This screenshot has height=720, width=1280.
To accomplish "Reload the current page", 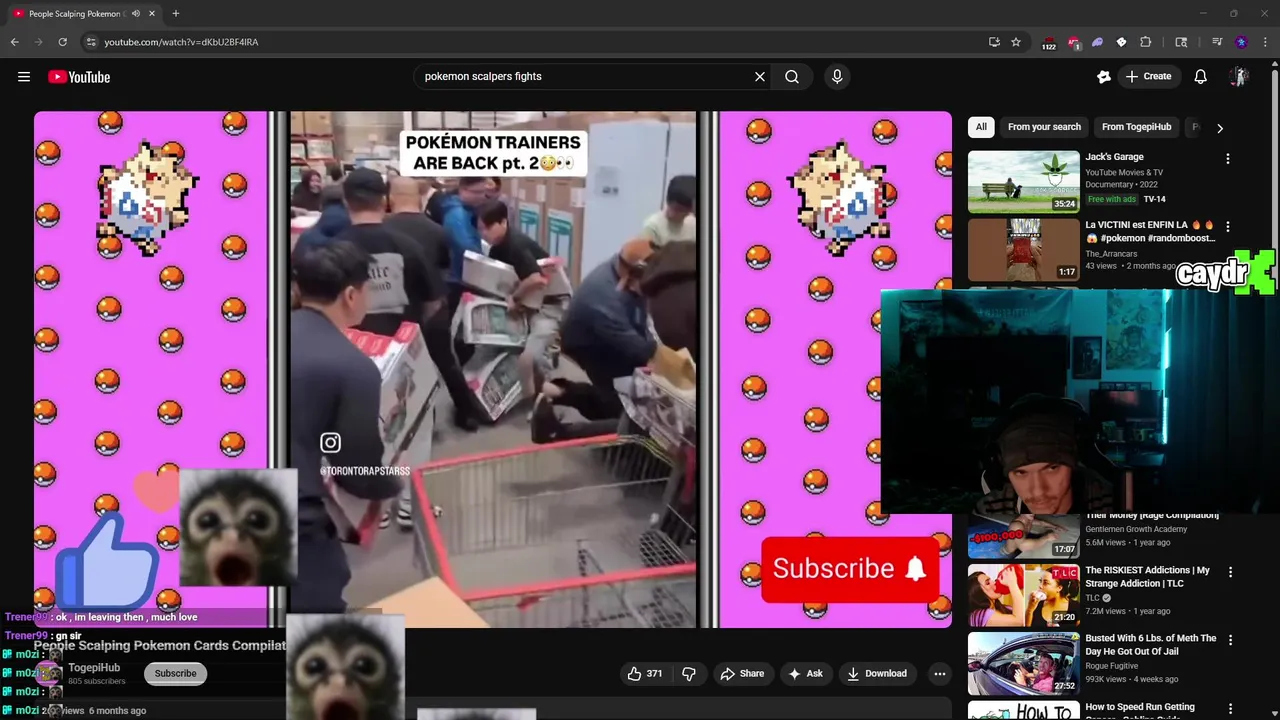I will (x=62, y=42).
